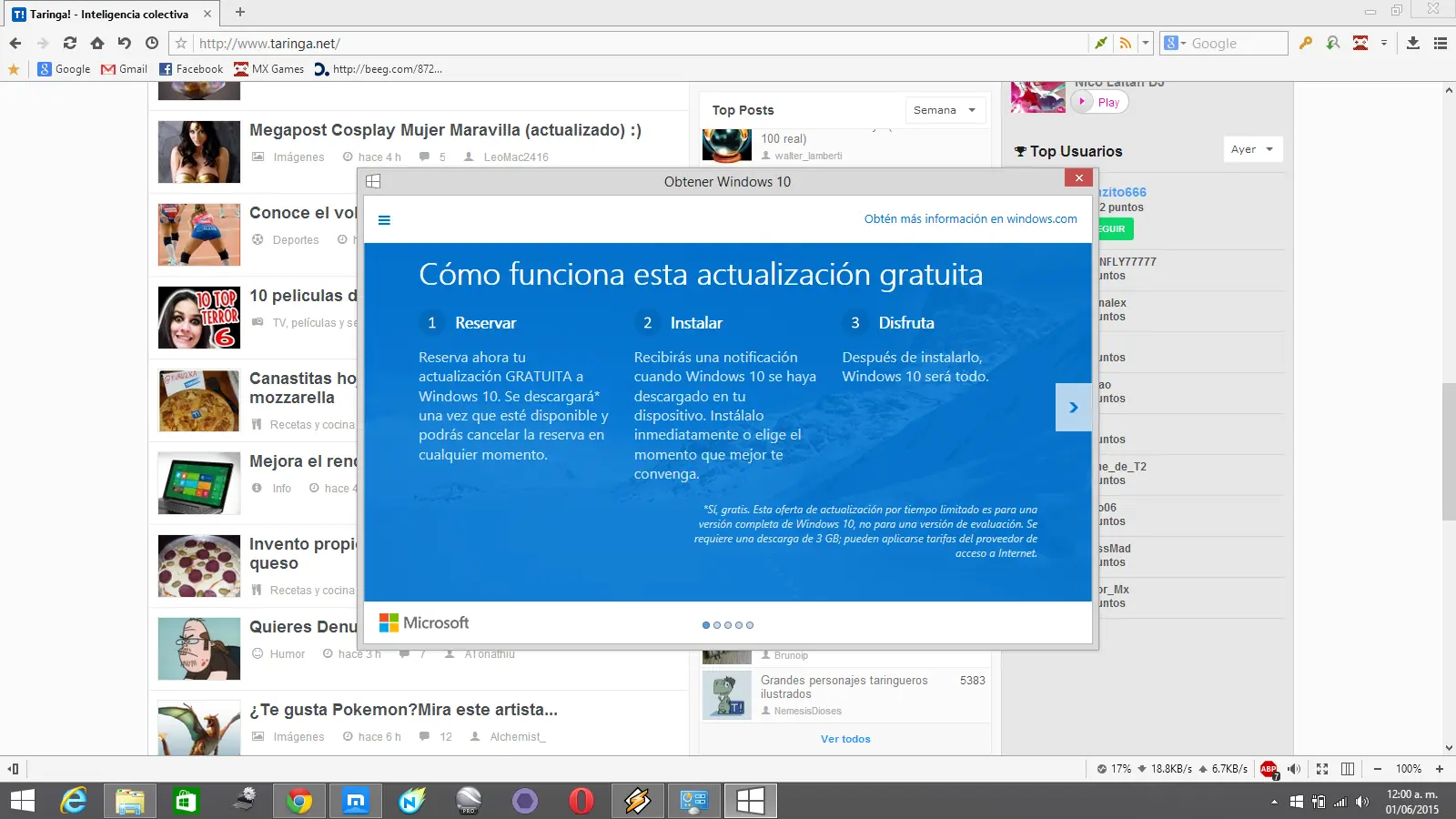1456x819 pixels.
Task: Open Megapost Cosplay Mujer Maravilla post
Action: click(445, 130)
